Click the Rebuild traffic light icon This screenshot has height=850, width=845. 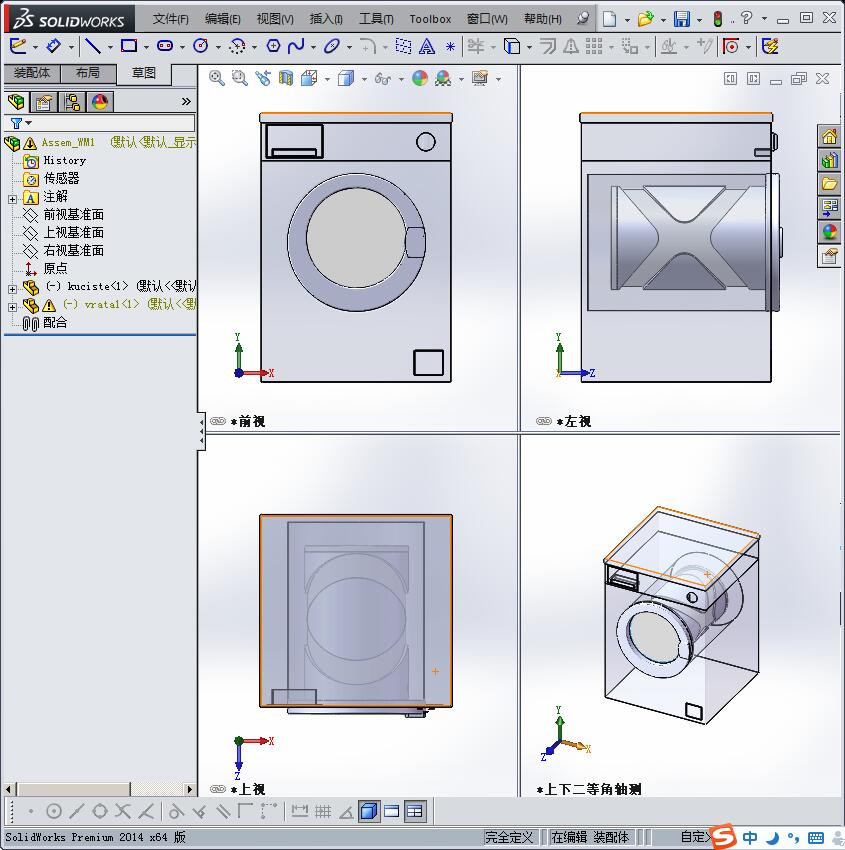click(x=718, y=19)
